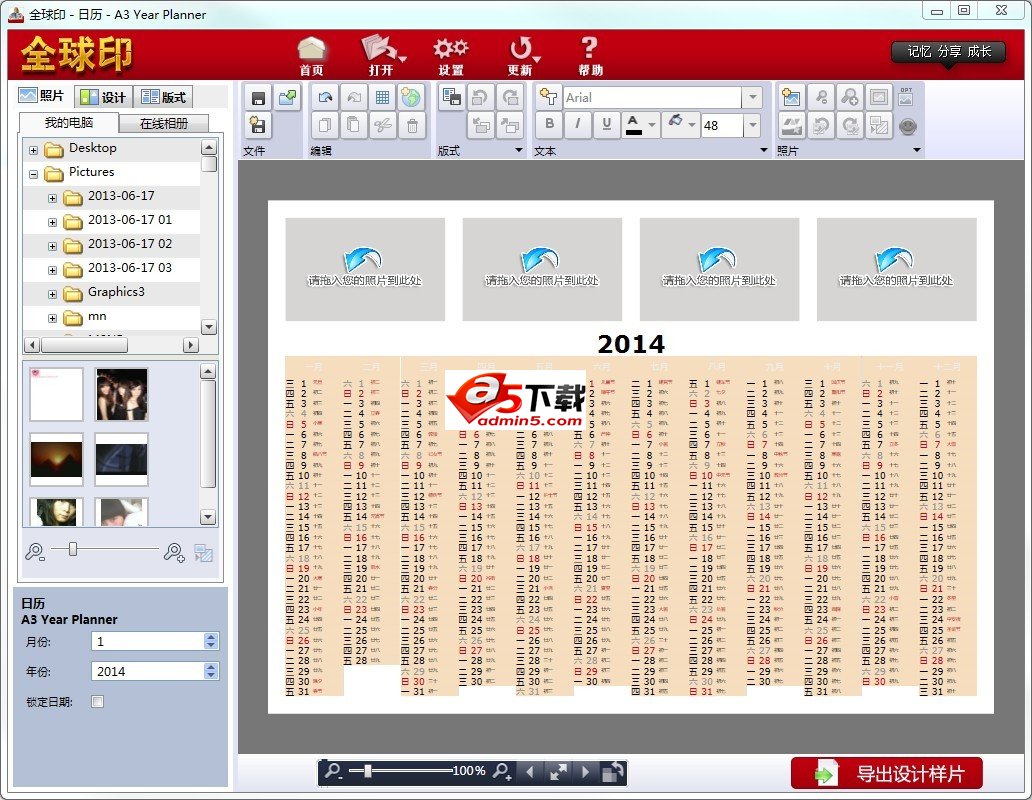The width and height of the screenshot is (1032, 800).
Task: Click the delete trash can icon
Action: 412,126
